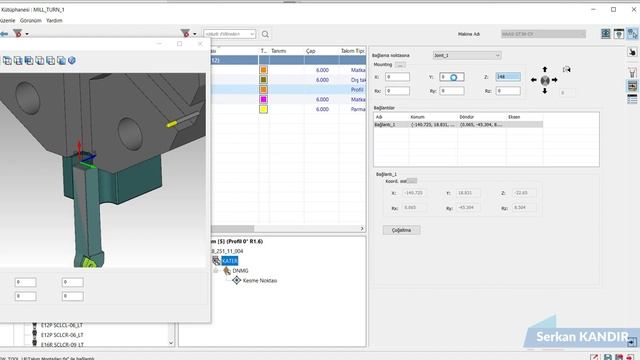Viewport: 640px width, 360px height.
Task: Click the magnifier search icon
Action: click(x=265, y=34)
